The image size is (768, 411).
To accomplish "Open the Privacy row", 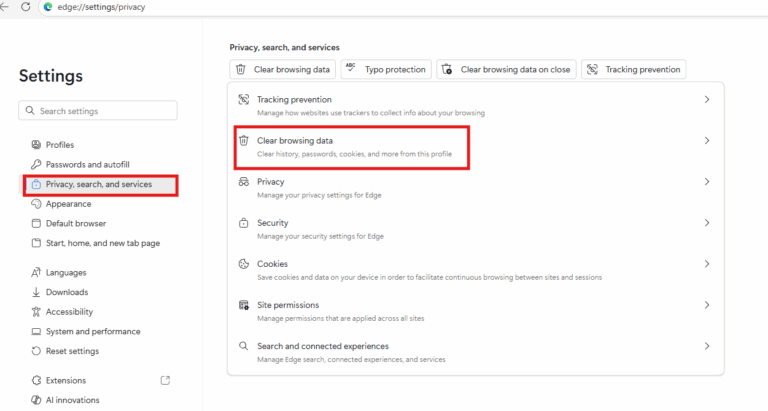I will [476, 188].
